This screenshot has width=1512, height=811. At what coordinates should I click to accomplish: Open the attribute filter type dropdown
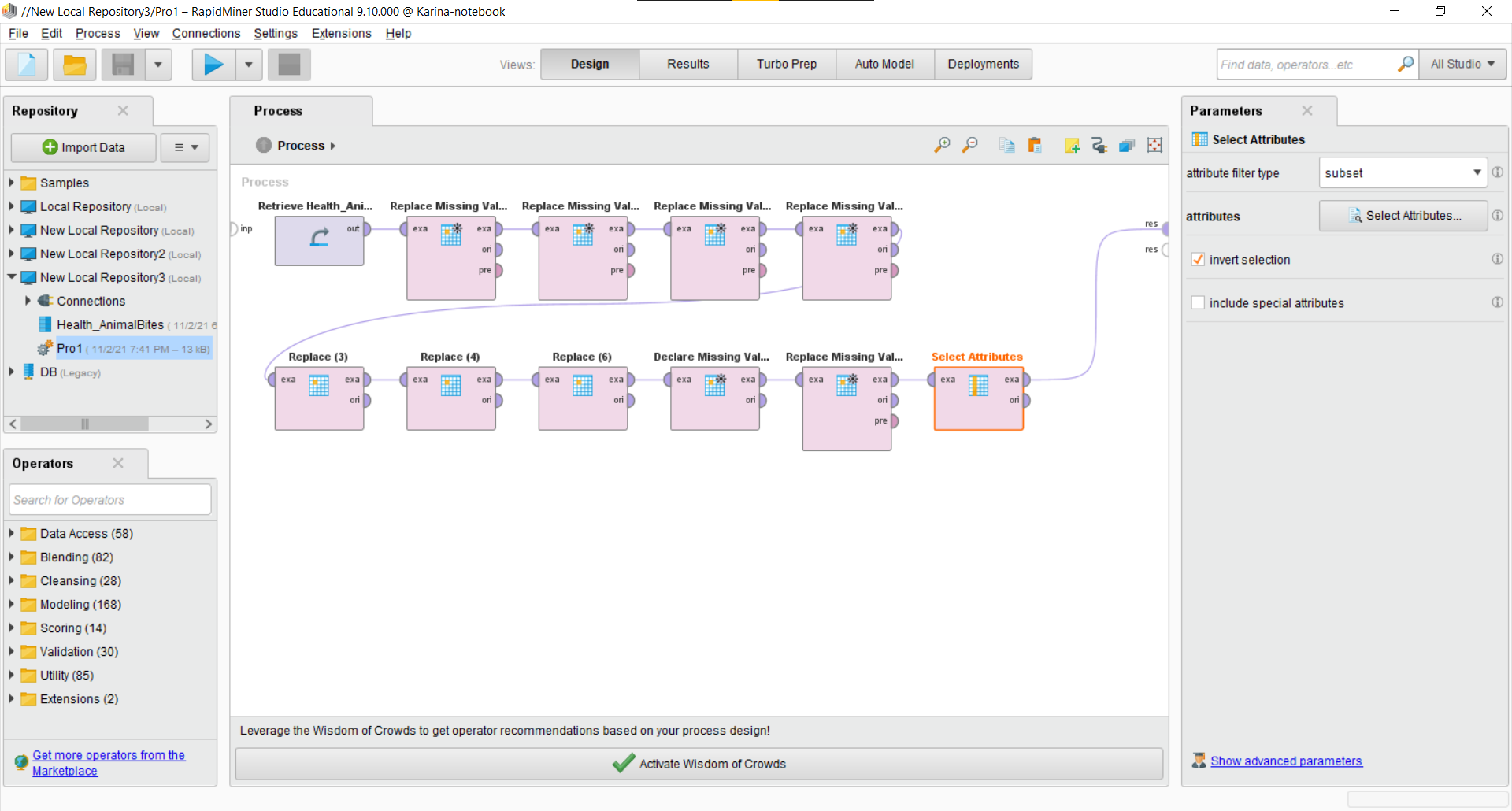point(1403,172)
